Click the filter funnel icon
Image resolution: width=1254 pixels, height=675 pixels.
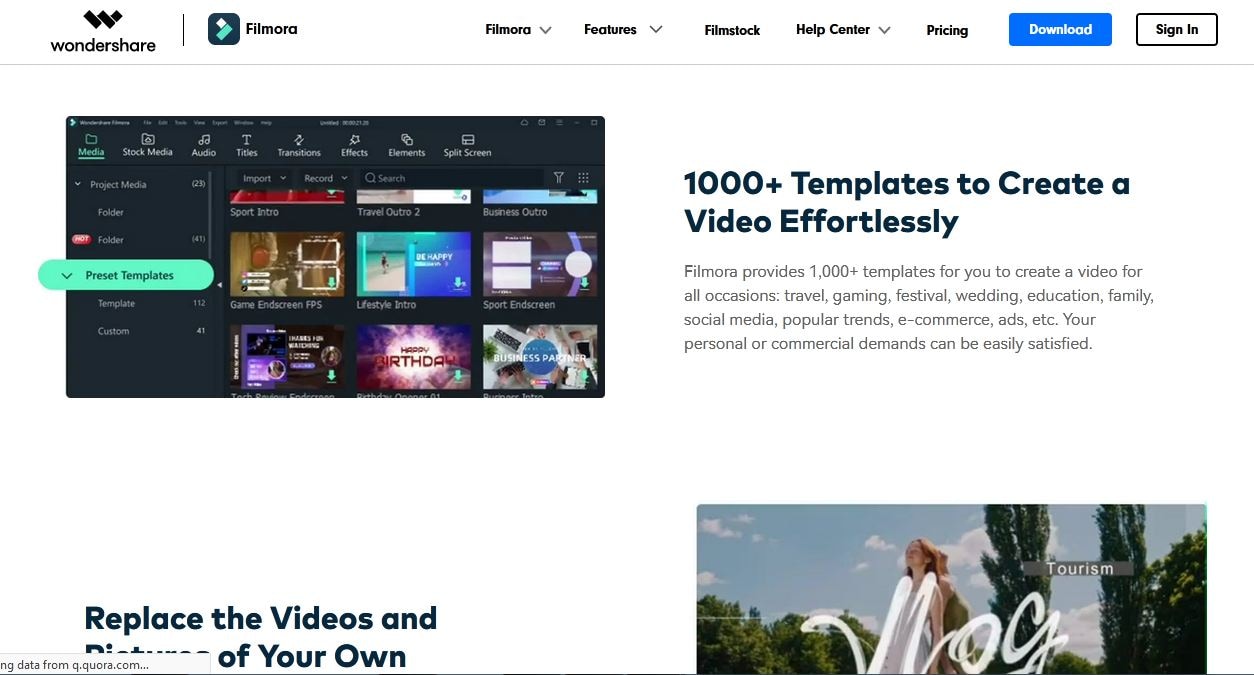[x=559, y=178]
